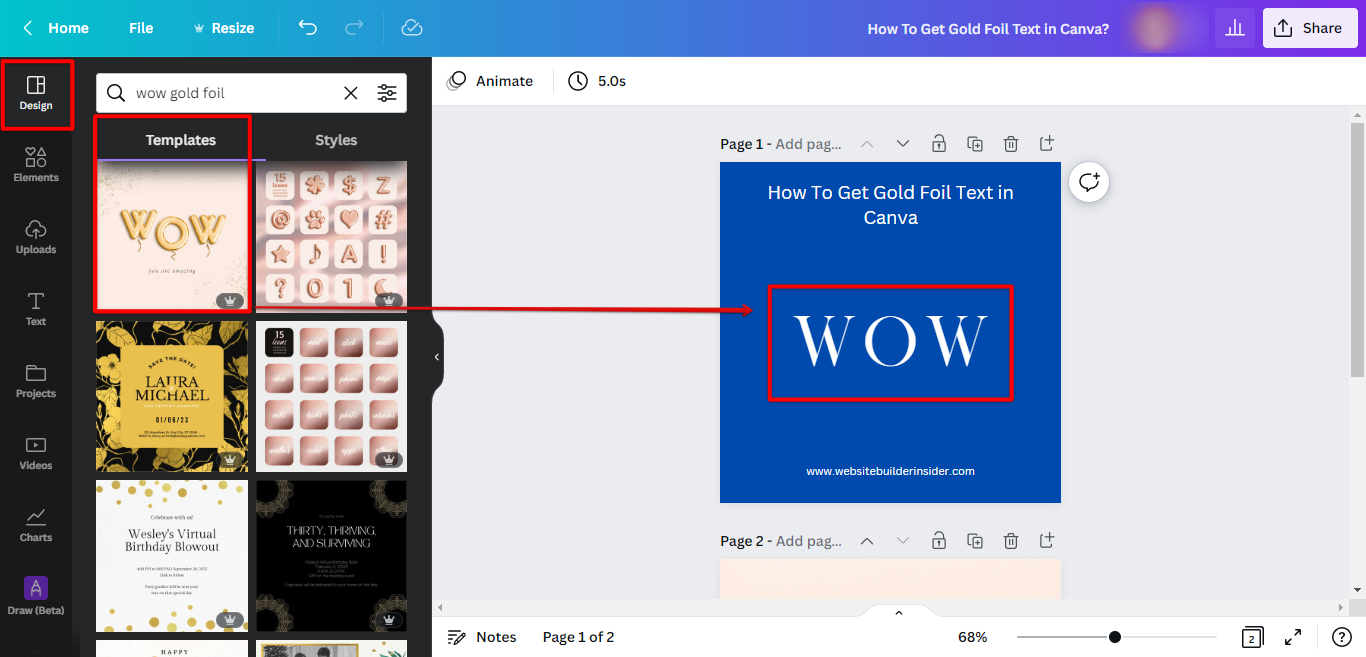Screen dimensions: 1366x657
Task: Collapse the templates side panel
Action: [x=436, y=356]
